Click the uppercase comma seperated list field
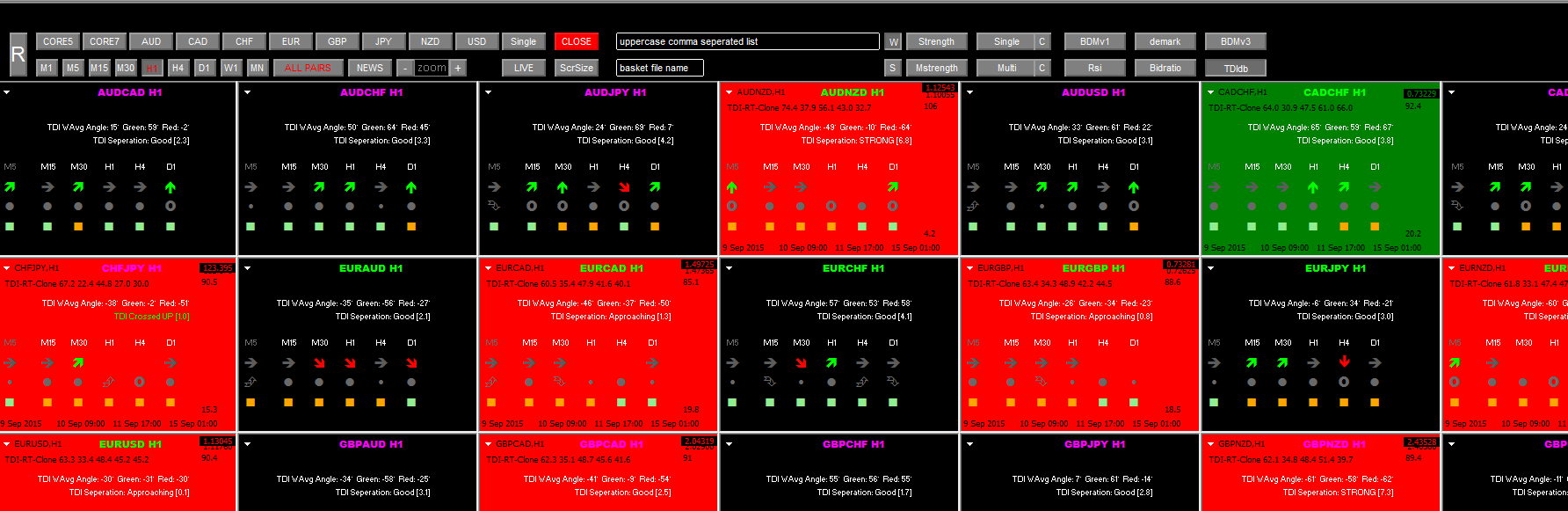This screenshot has height=511, width=1568. click(748, 41)
